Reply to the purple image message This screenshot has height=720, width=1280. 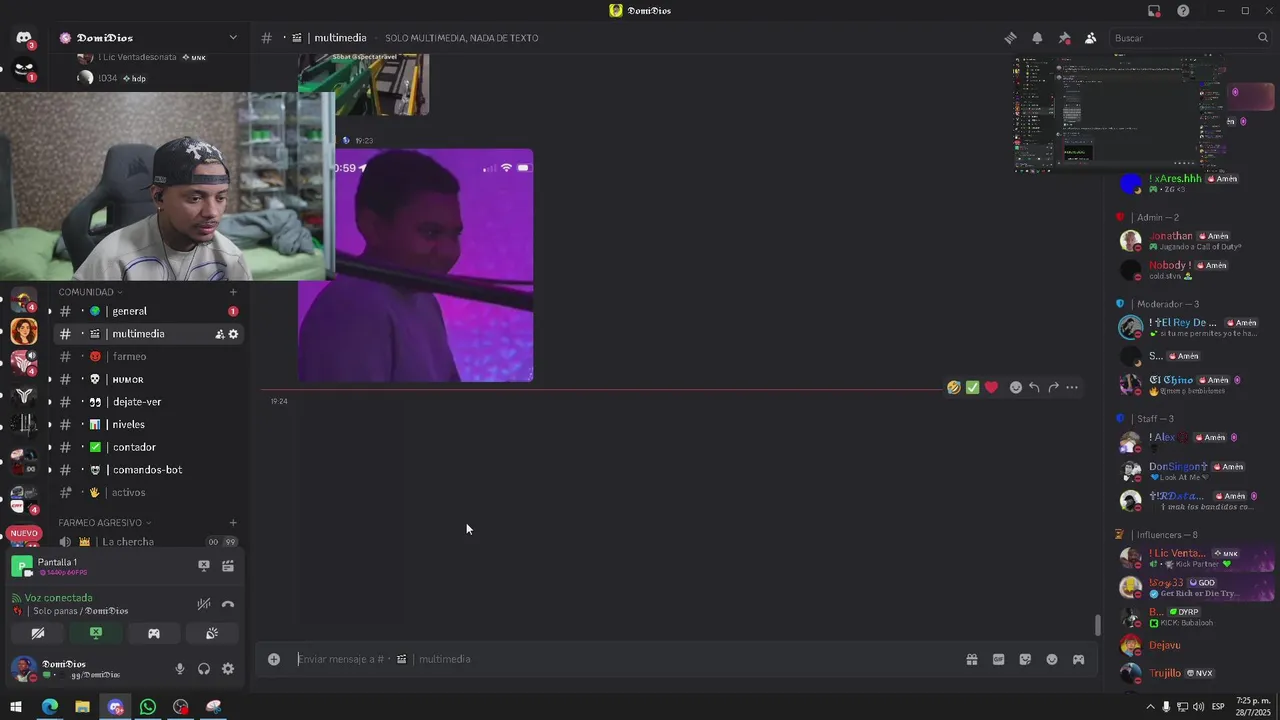tap(1034, 387)
